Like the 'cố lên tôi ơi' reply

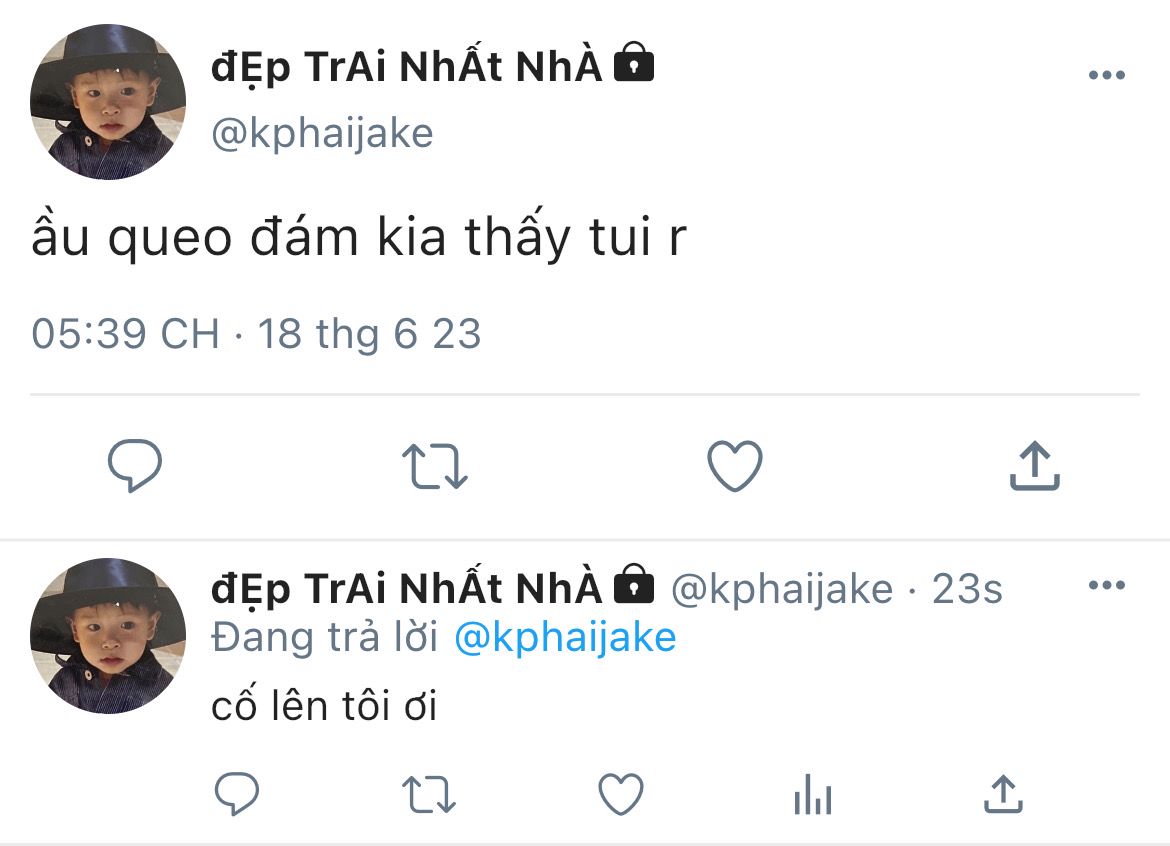[x=621, y=794]
